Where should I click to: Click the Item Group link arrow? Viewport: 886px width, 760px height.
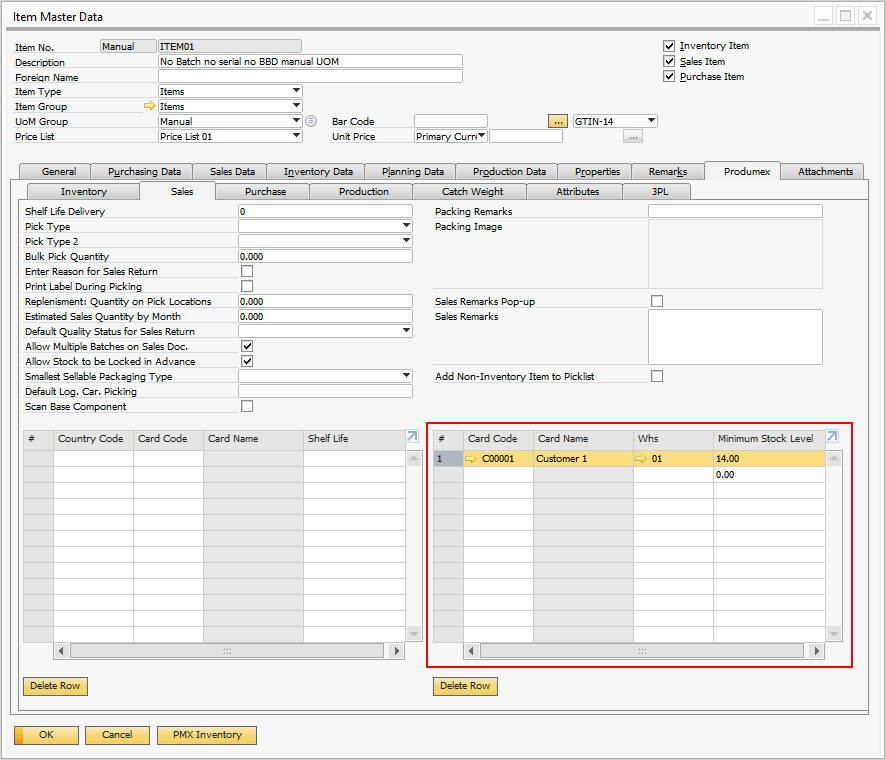(150, 106)
